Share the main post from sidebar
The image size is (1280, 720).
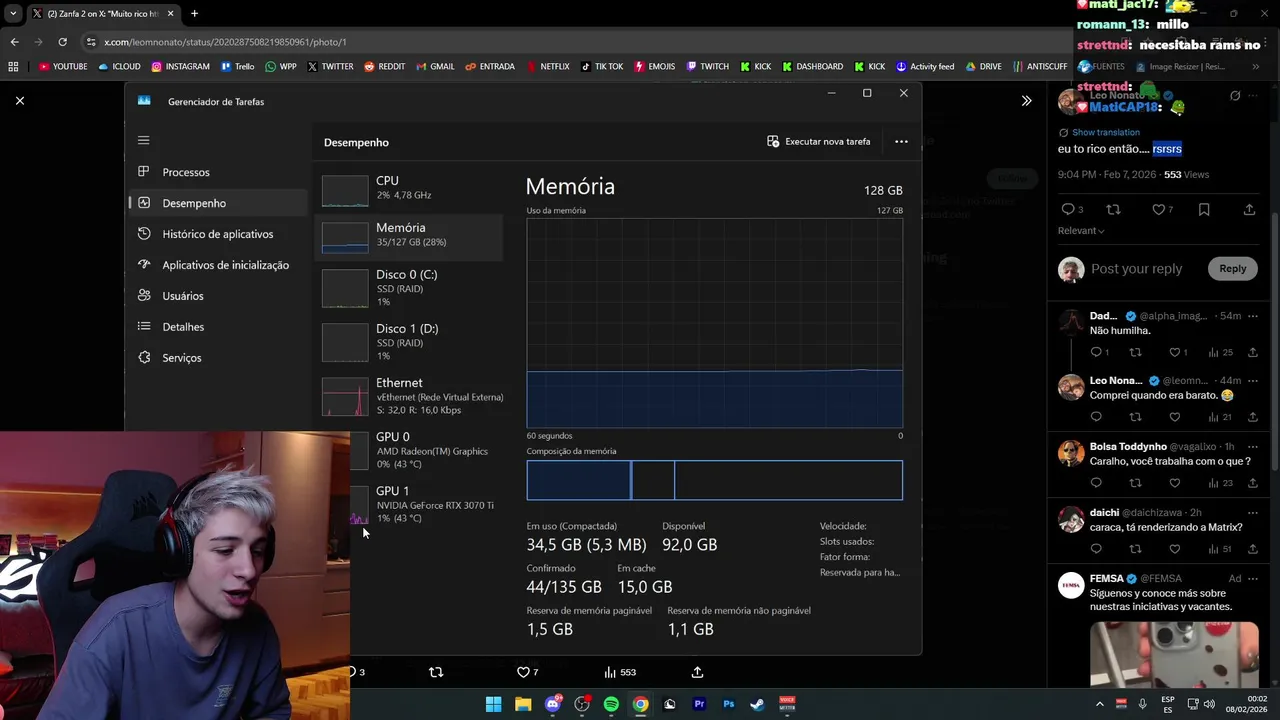[x=1249, y=209]
